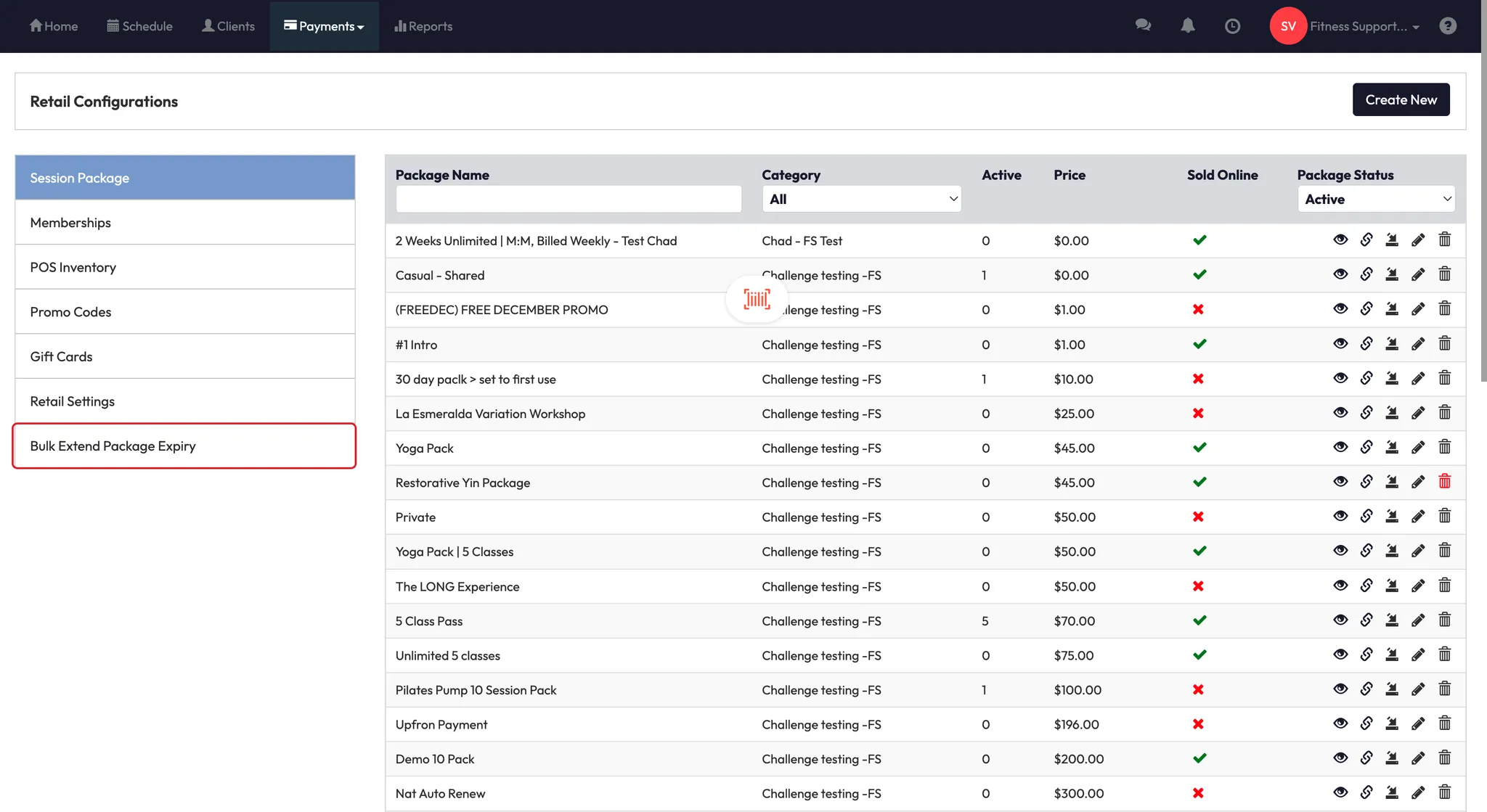Click eye icon for Private package row

point(1340,517)
